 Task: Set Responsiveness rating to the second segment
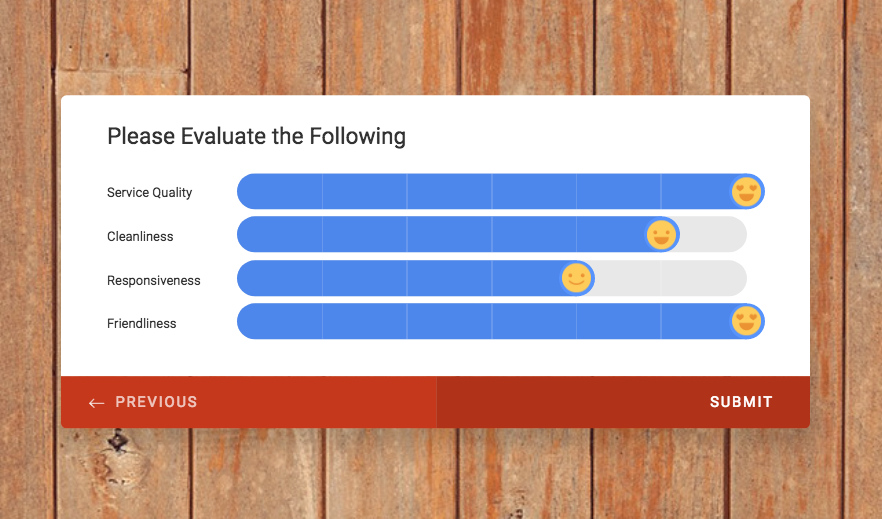[364, 278]
